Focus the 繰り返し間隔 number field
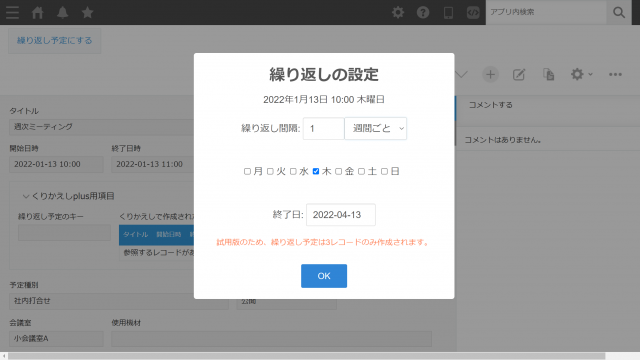Screen dimensions: 640x360 coord(323,129)
